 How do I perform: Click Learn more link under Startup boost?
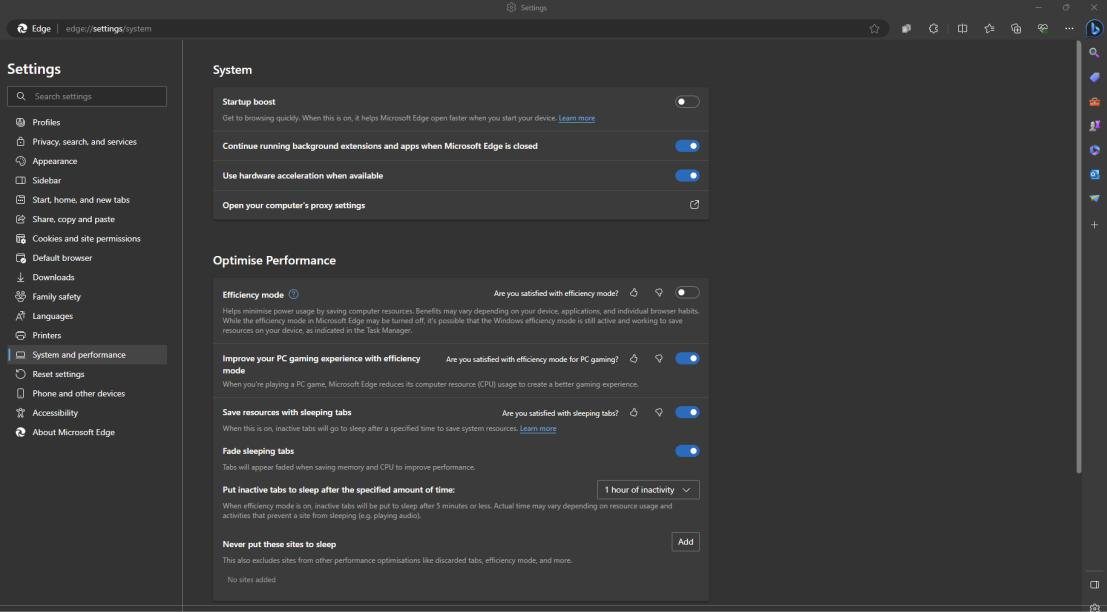pos(577,119)
